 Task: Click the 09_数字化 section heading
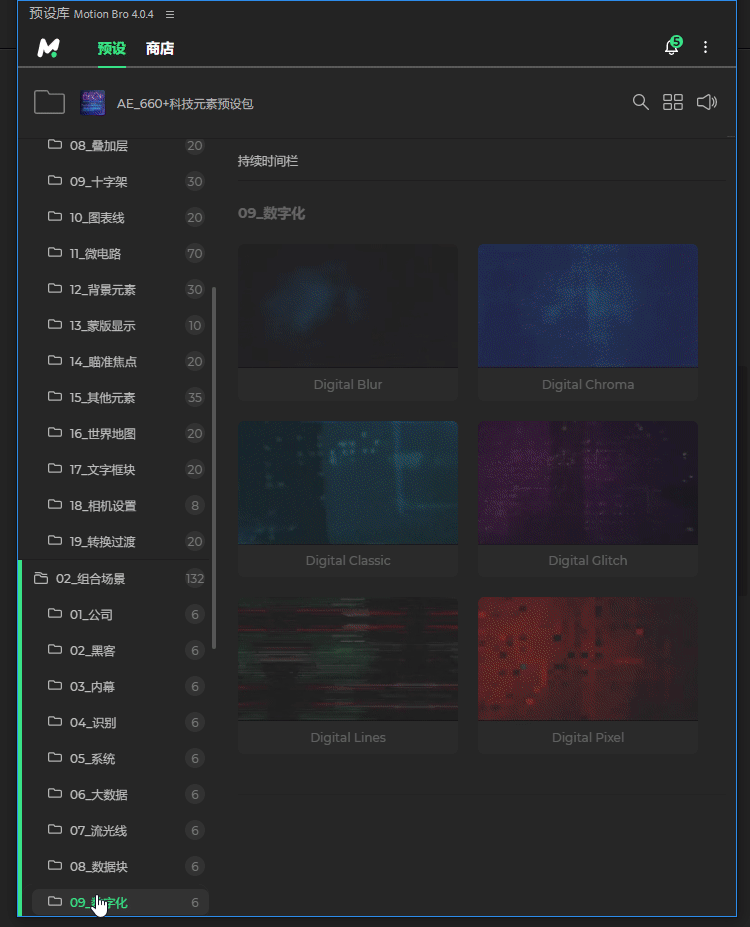tap(271, 213)
